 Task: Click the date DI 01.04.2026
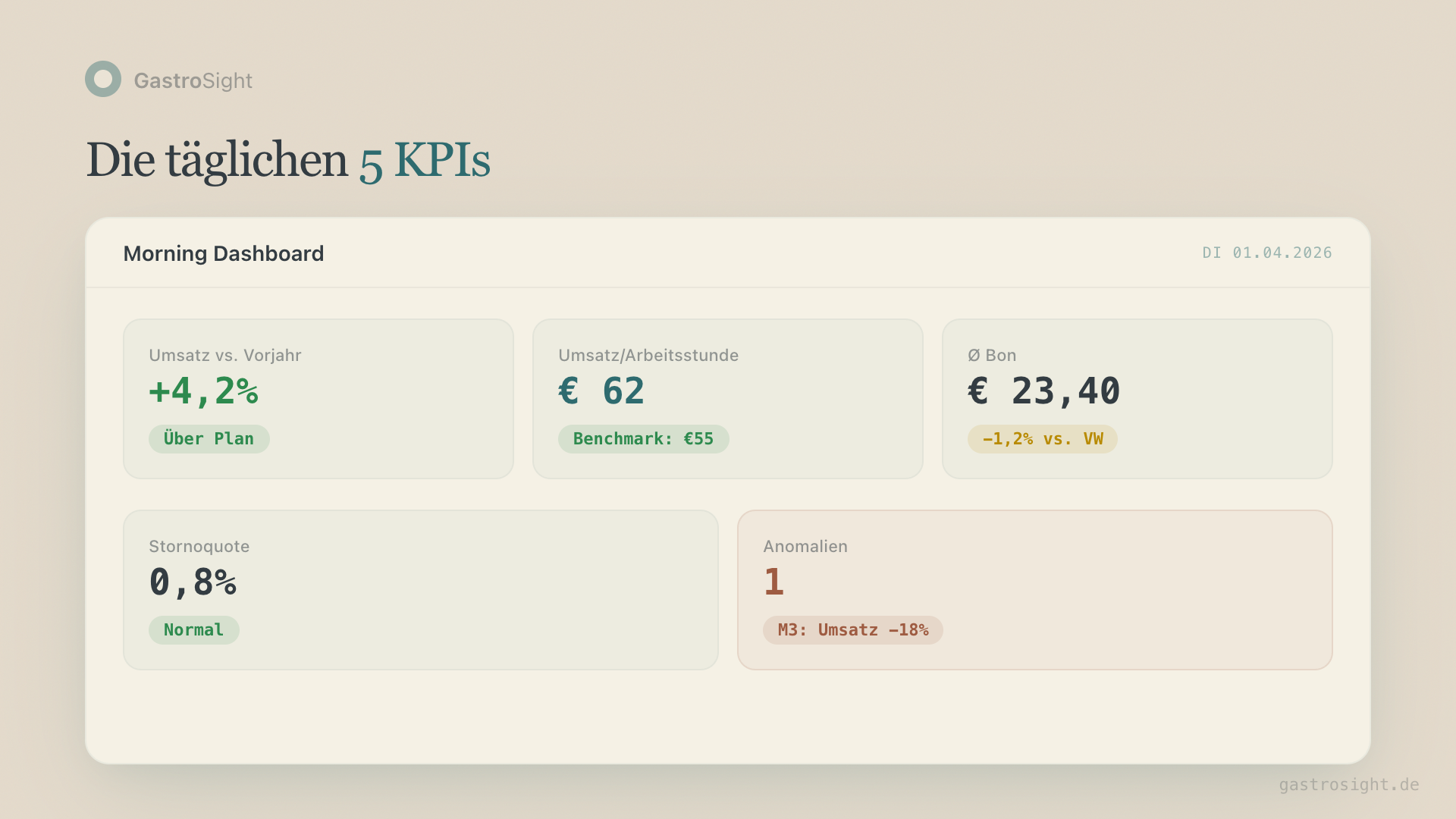[x=1267, y=253]
